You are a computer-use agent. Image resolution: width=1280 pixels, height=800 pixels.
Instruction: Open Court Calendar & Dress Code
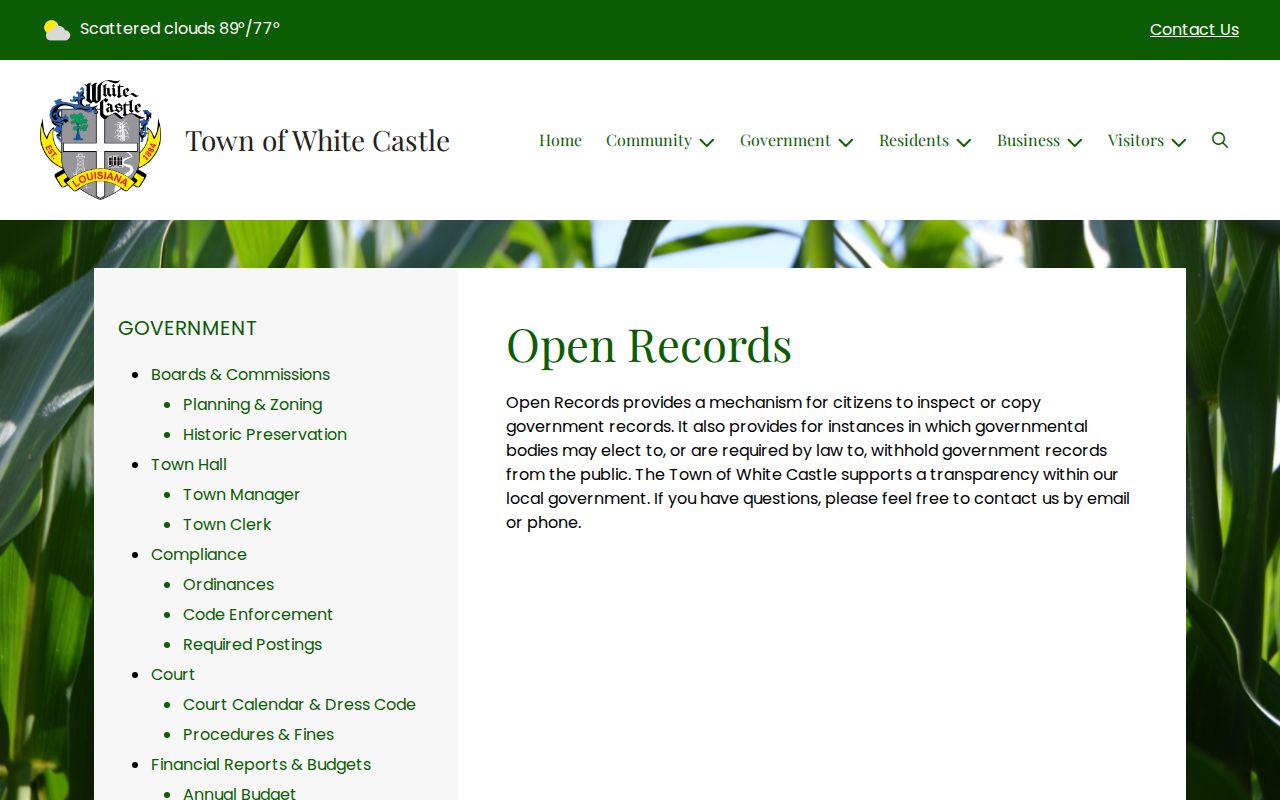(299, 704)
